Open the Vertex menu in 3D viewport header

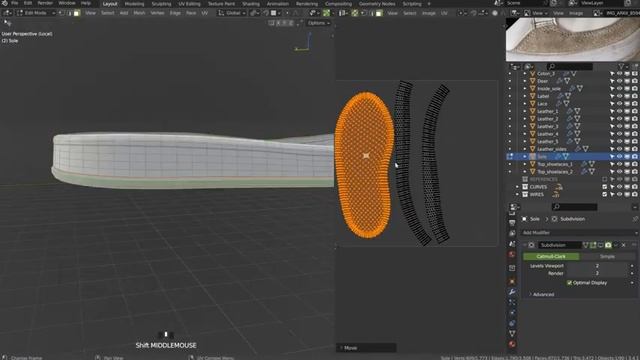157,13
